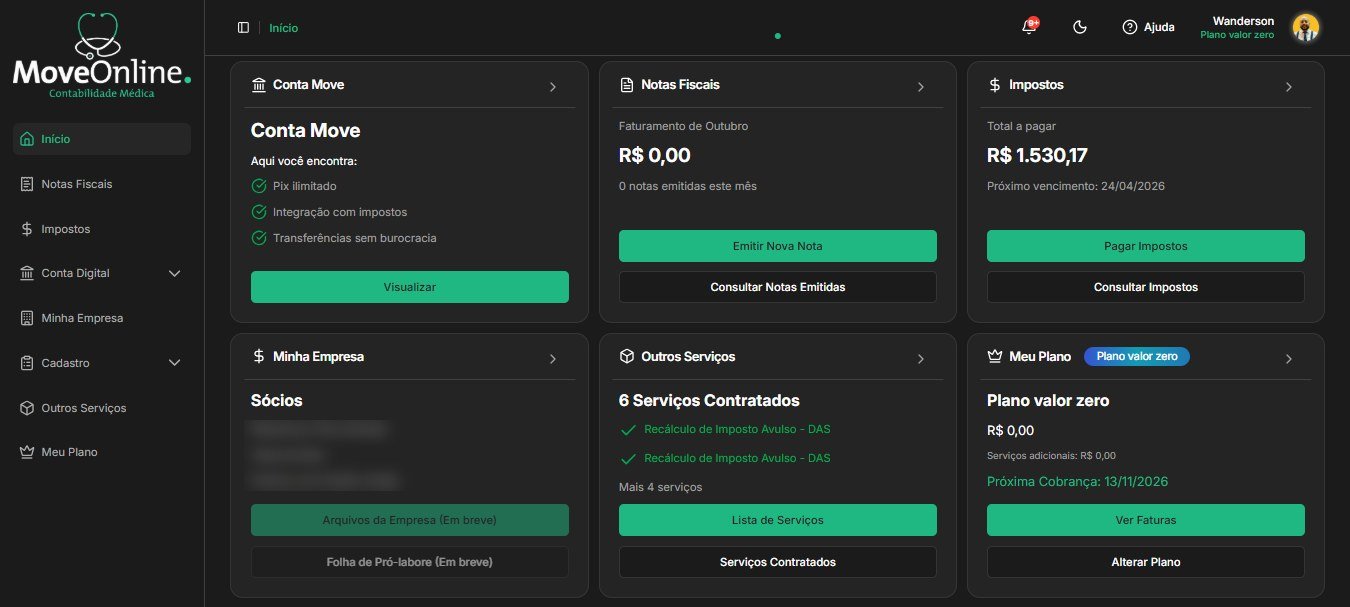Screen dimensions: 1350x607
Task: Click the Serviços Contratados button
Action: pos(778,562)
